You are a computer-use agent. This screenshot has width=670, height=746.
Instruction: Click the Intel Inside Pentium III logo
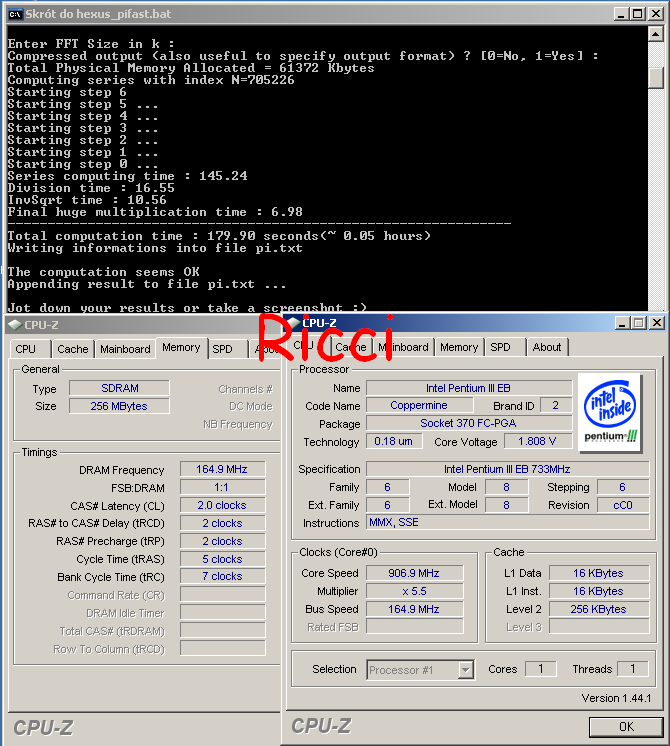[x=610, y=412]
